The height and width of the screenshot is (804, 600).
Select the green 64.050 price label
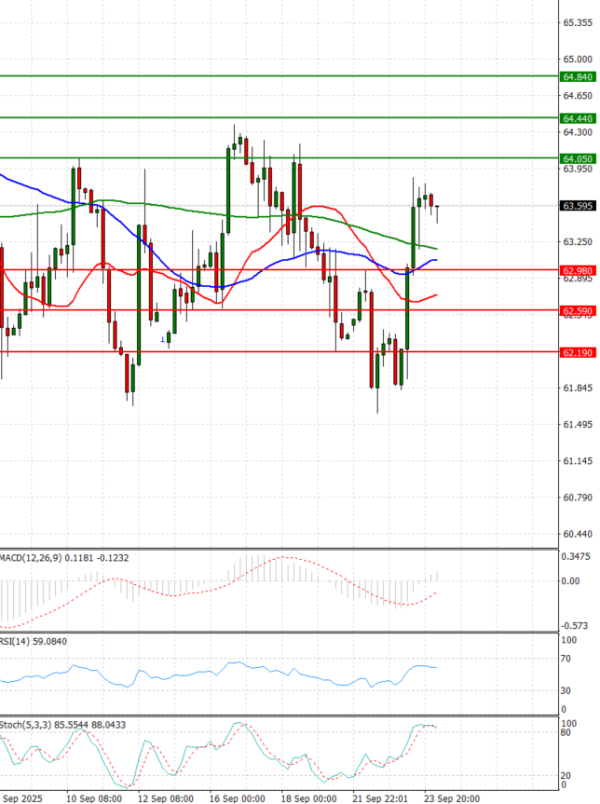point(578,159)
